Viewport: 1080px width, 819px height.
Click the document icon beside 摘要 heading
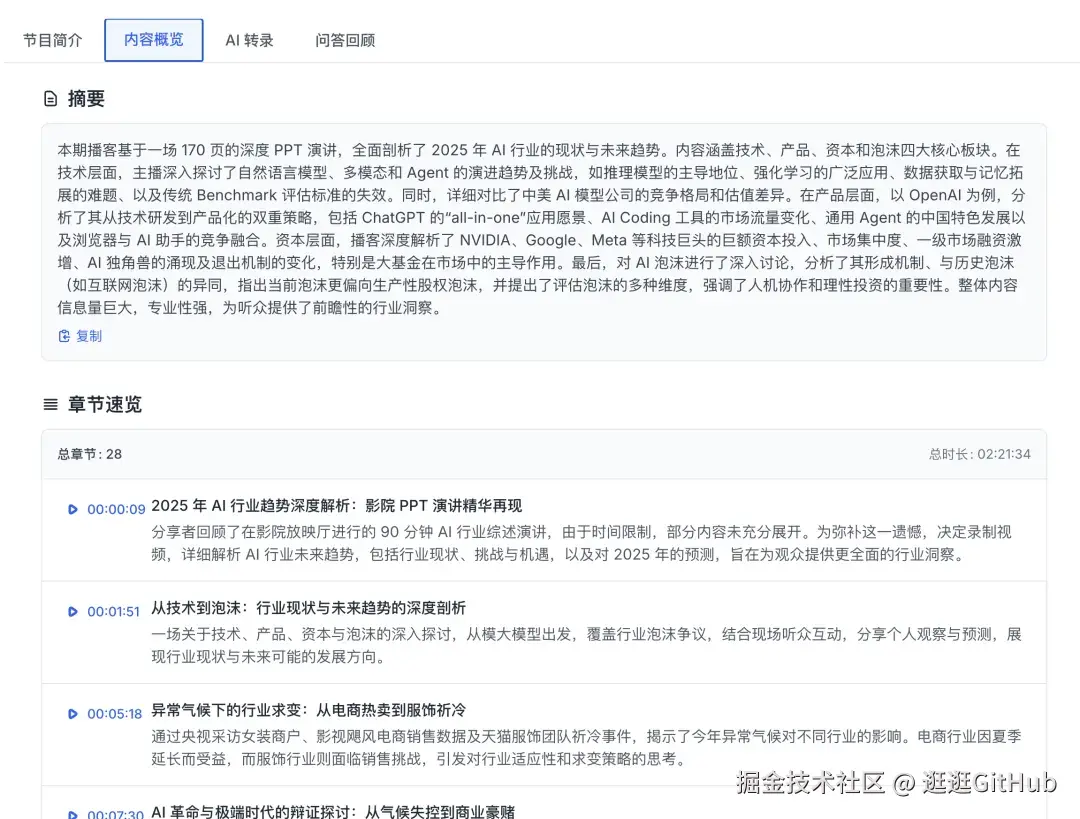coord(50,98)
